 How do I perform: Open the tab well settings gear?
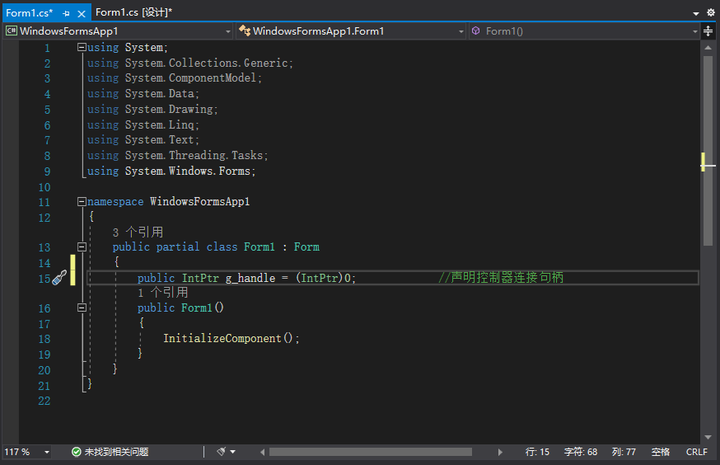tap(711, 13)
